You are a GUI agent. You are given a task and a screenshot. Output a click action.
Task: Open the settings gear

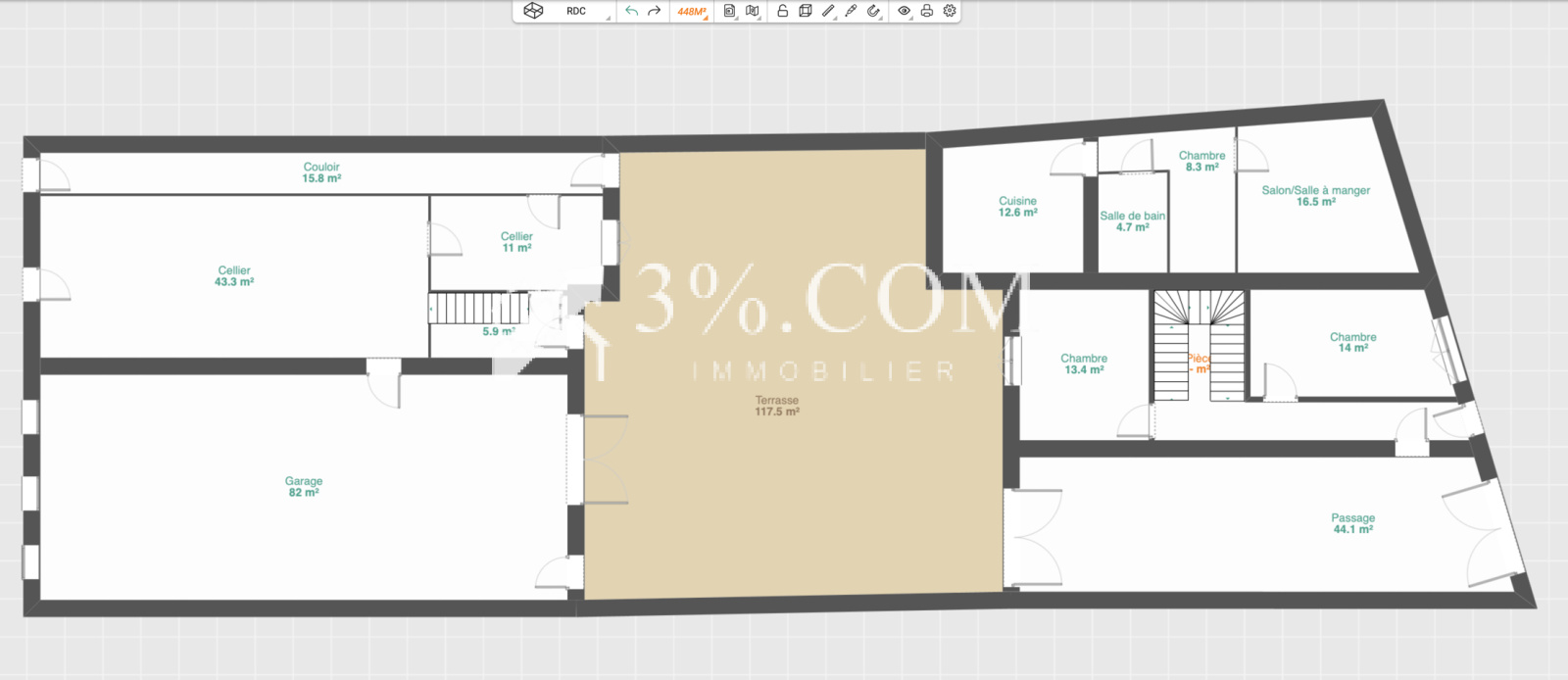pos(950,11)
